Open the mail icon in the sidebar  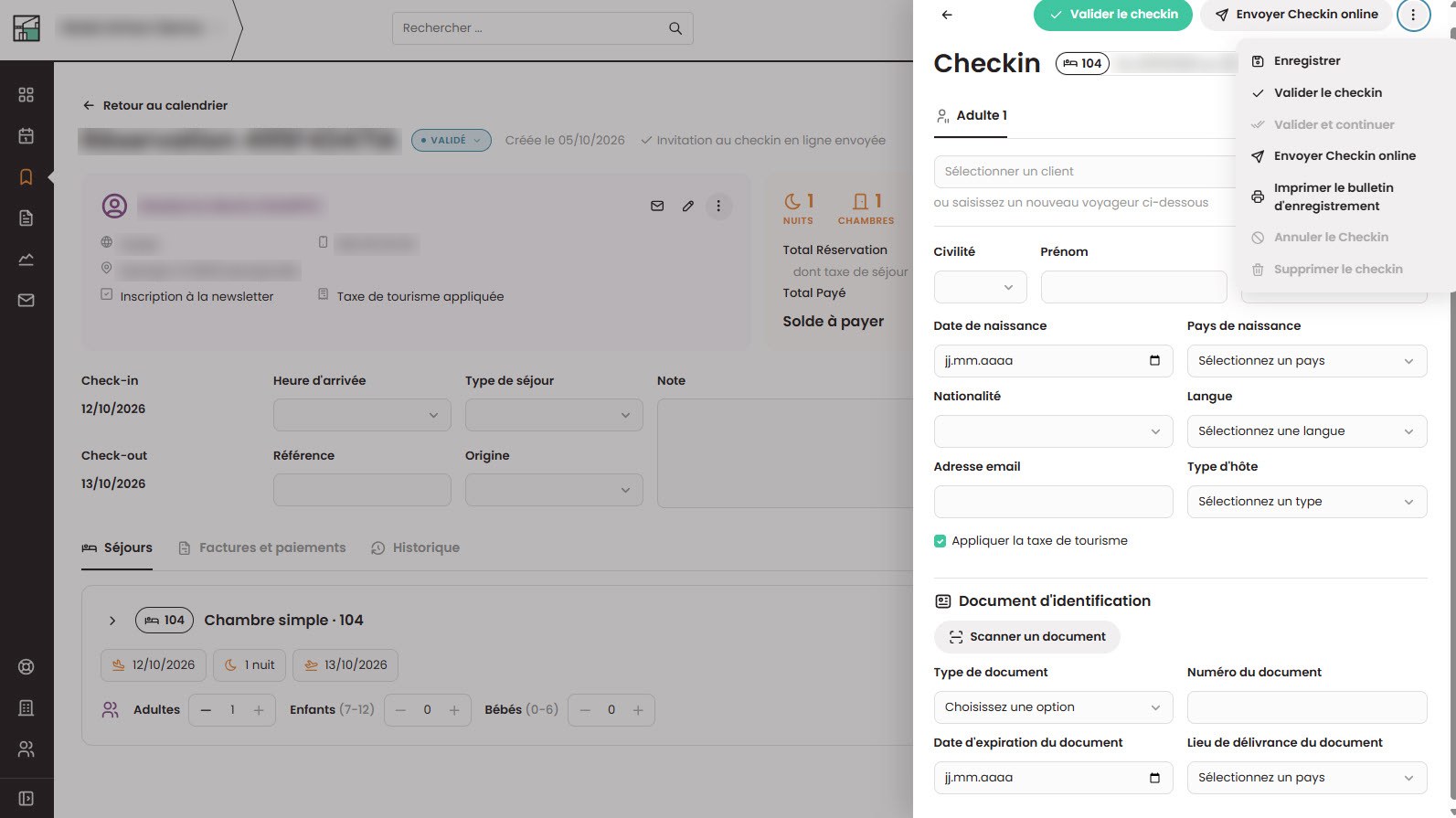point(26,300)
